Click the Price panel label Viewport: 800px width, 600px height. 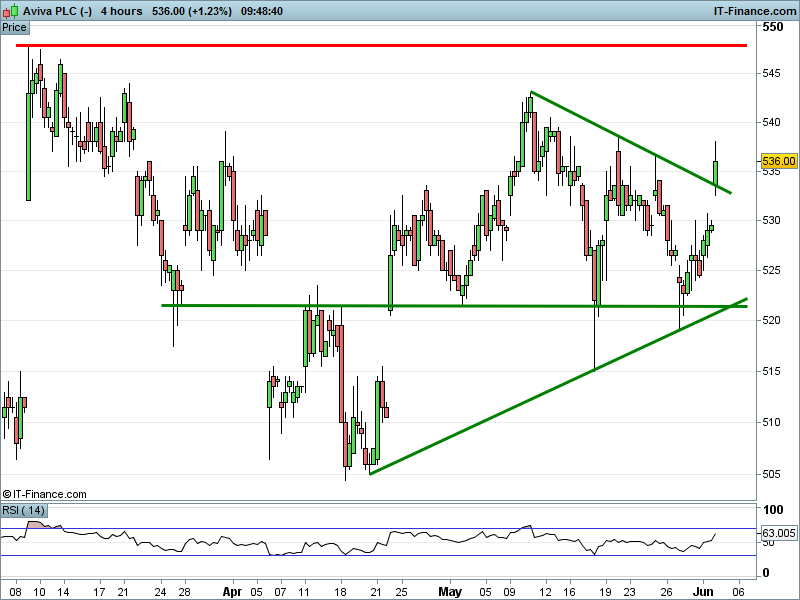15,28
